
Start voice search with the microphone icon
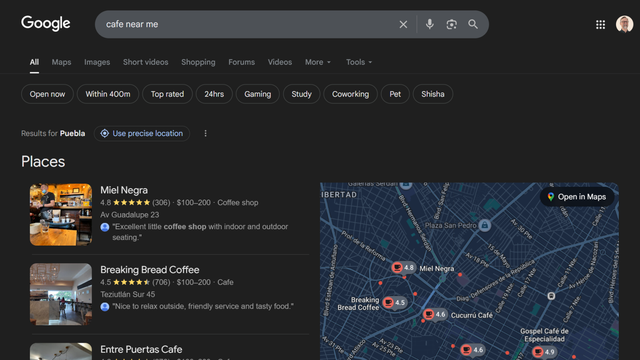pyautogui.click(x=429, y=24)
